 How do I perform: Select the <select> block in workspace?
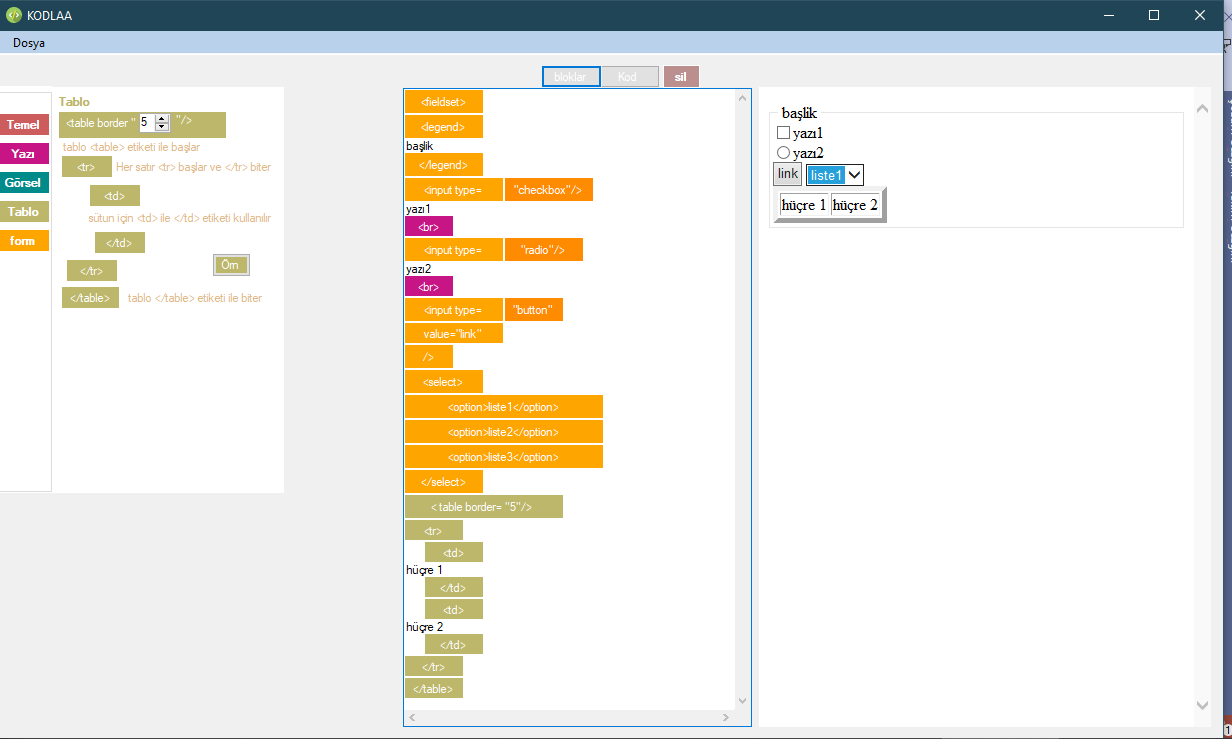coord(444,382)
